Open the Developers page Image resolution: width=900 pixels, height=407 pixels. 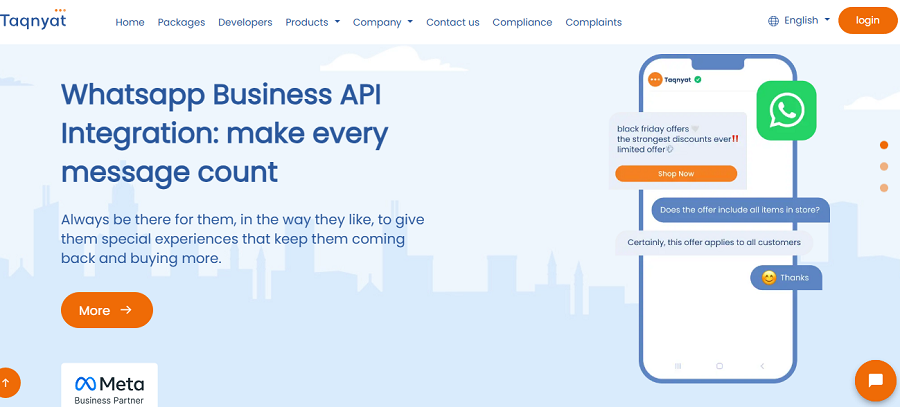245,22
